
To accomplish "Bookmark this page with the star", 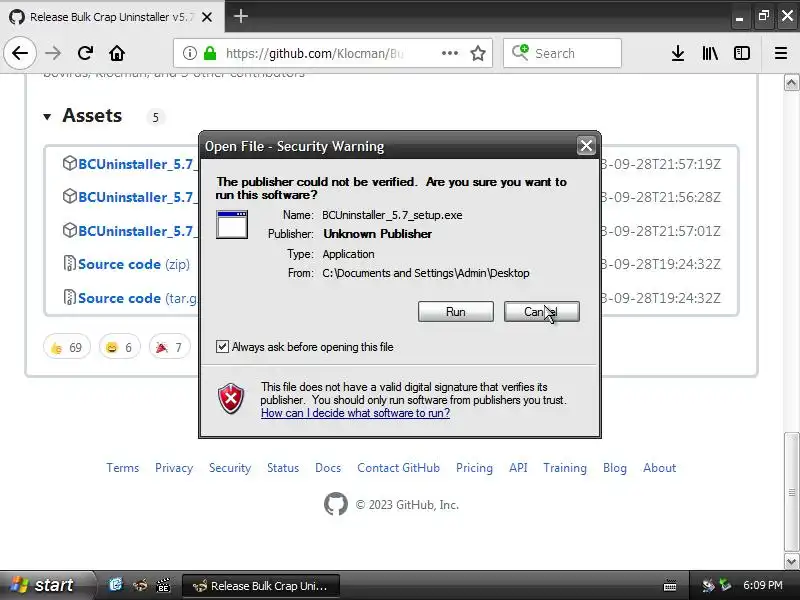I will (478, 53).
